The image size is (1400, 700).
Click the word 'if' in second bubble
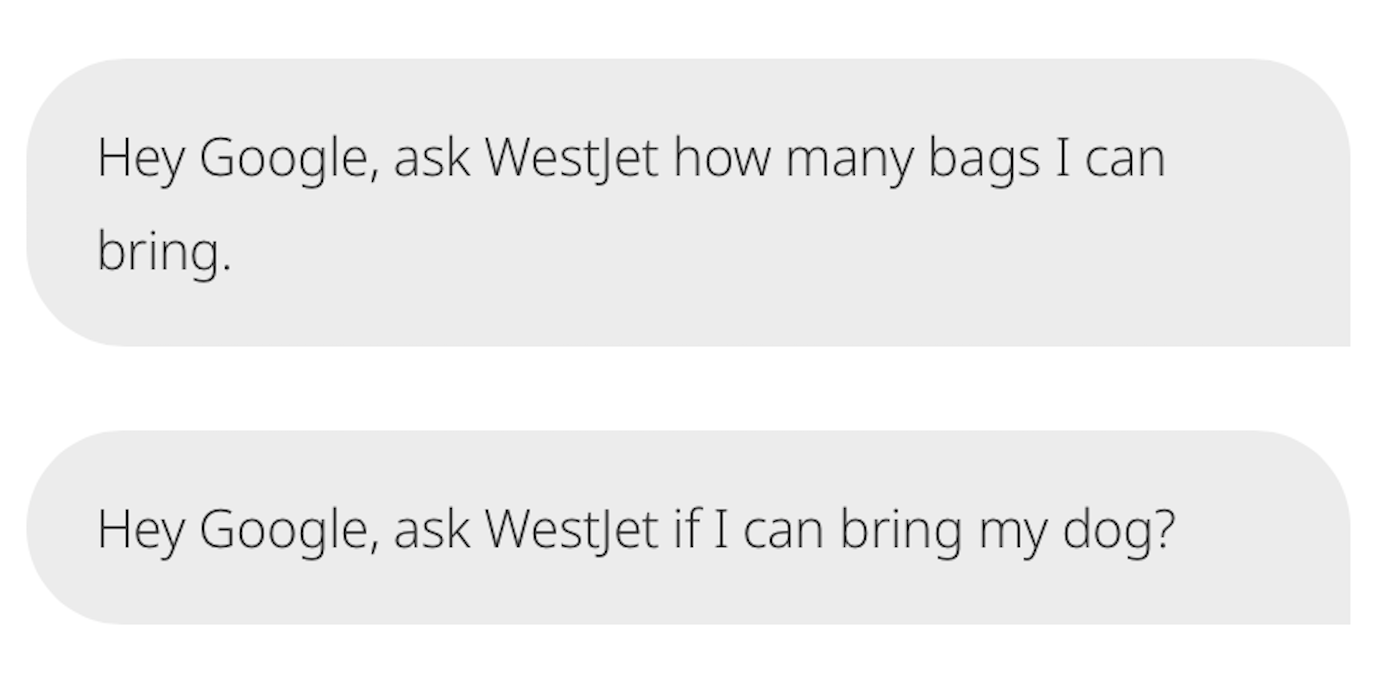click(x=685, y=529)
